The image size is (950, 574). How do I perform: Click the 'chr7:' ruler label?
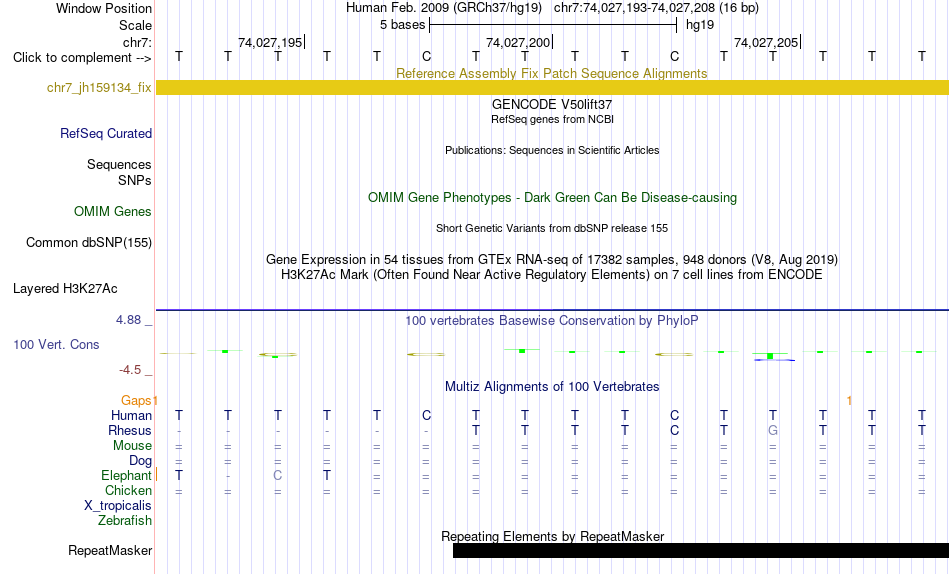click(137, 42)
